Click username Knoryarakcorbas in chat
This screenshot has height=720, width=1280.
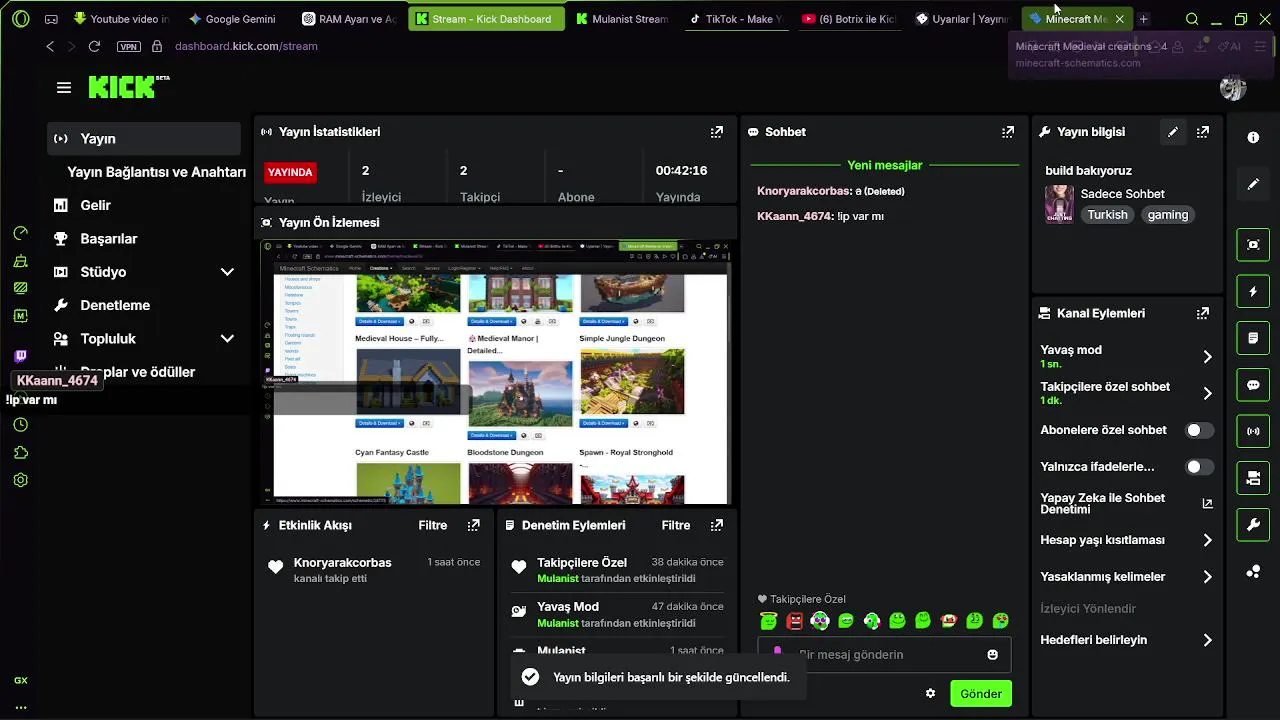click(803, 191)
